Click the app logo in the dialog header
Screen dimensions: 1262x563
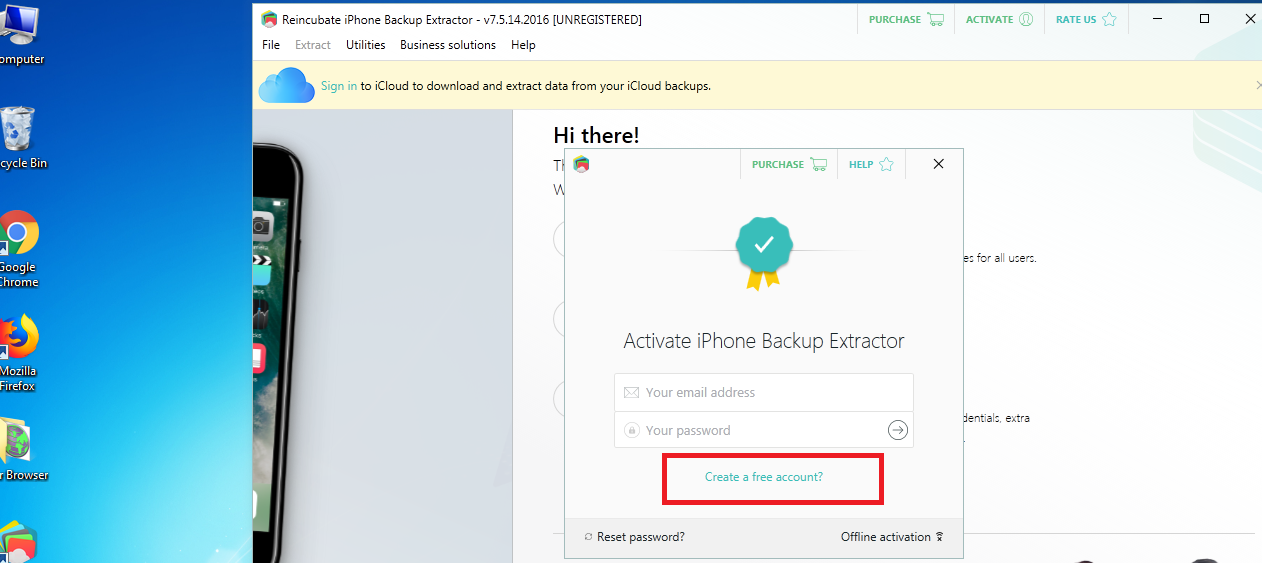(x=582, y=164)
